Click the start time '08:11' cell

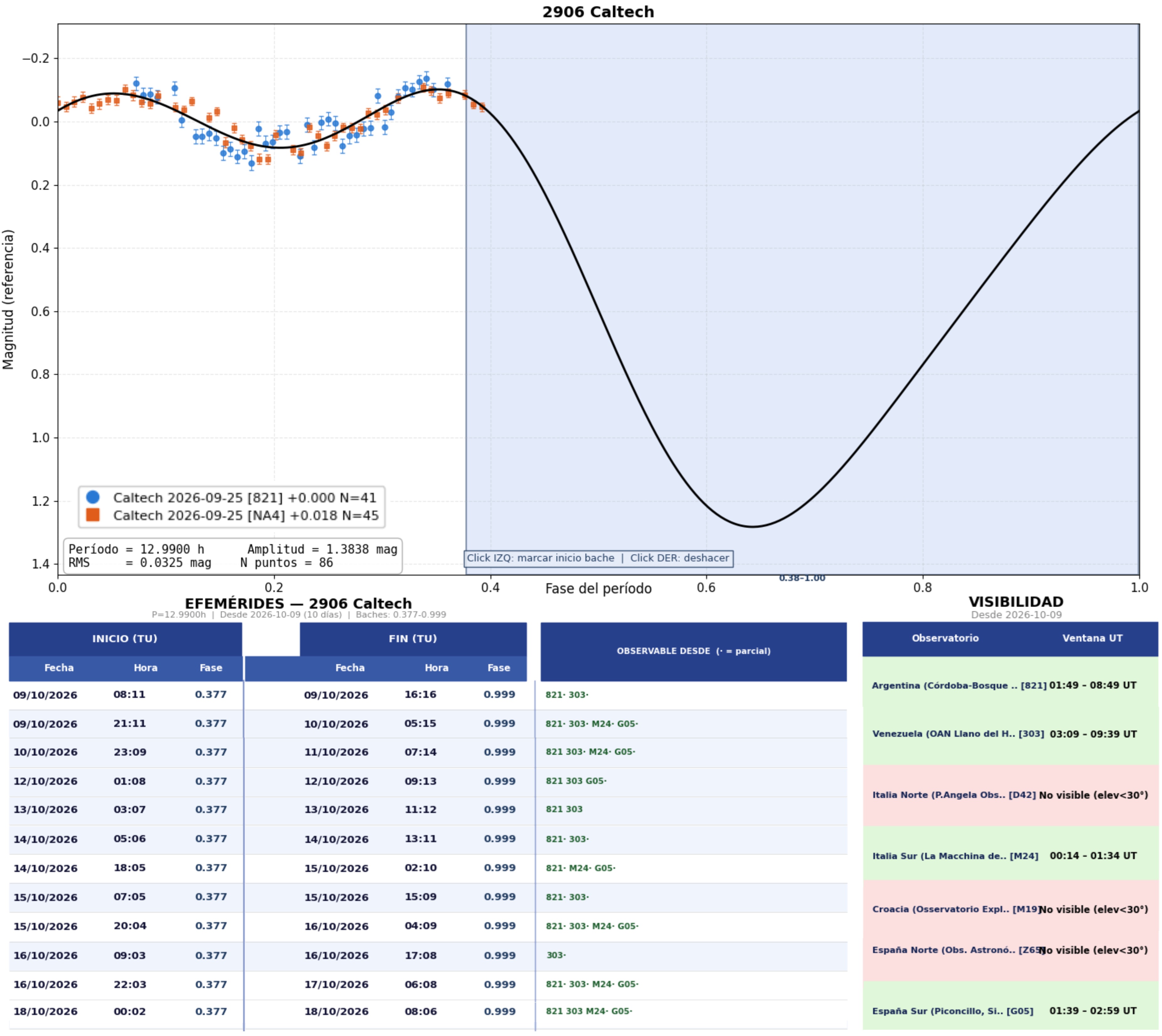129,695
